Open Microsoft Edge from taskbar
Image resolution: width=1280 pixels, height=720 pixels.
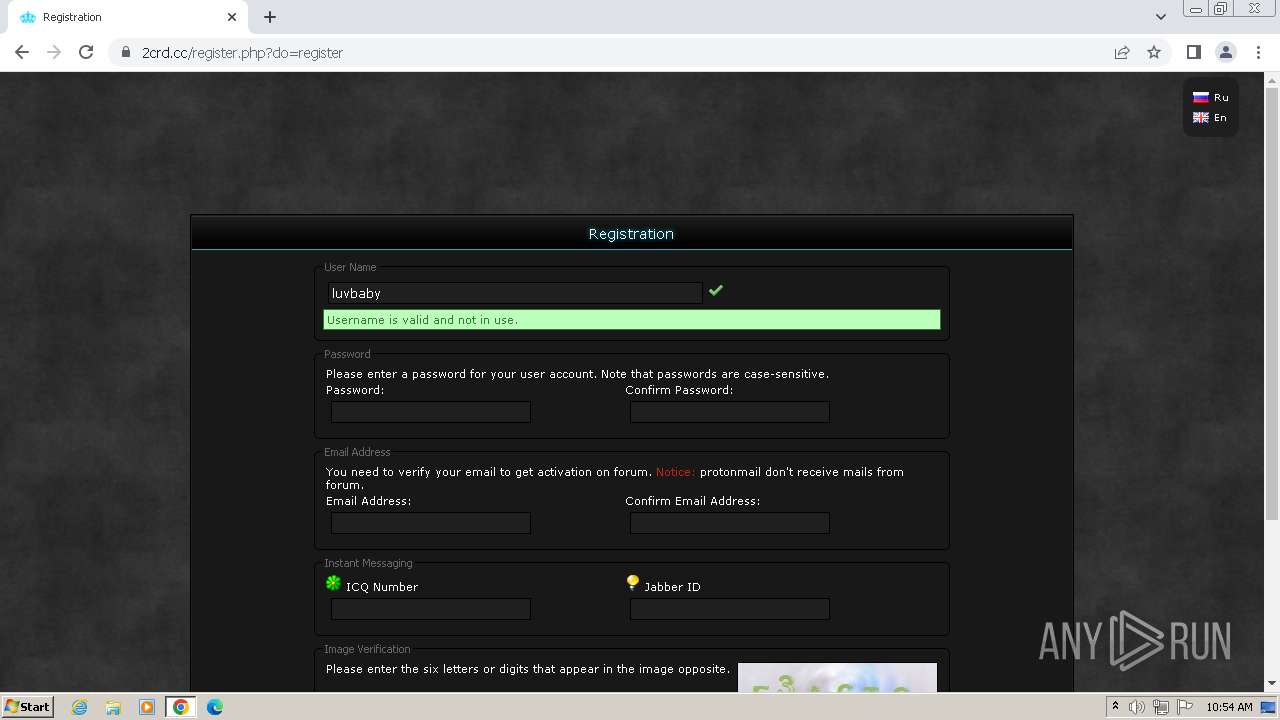(215, 707)
